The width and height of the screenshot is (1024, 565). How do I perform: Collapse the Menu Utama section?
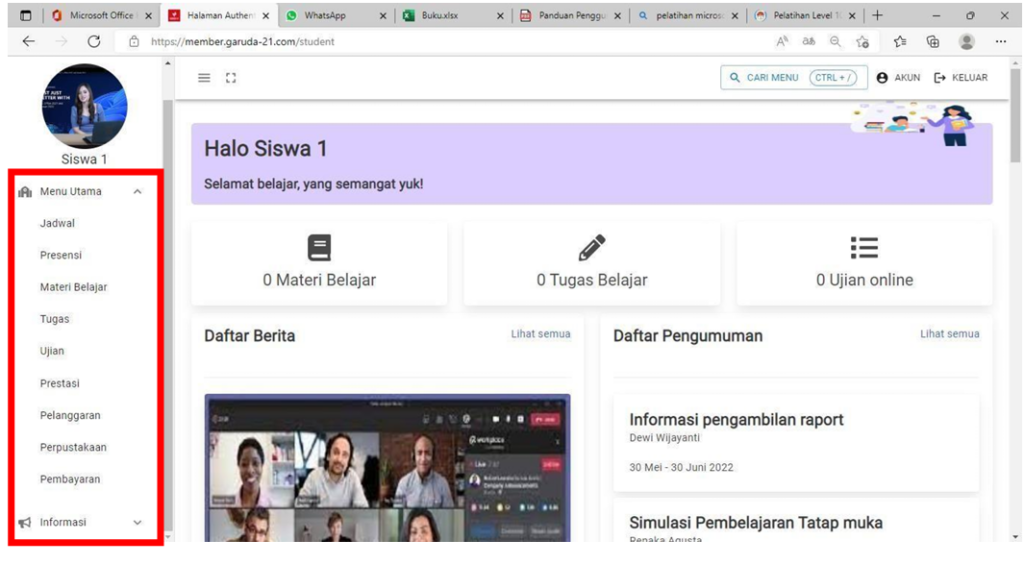point(137,191)
